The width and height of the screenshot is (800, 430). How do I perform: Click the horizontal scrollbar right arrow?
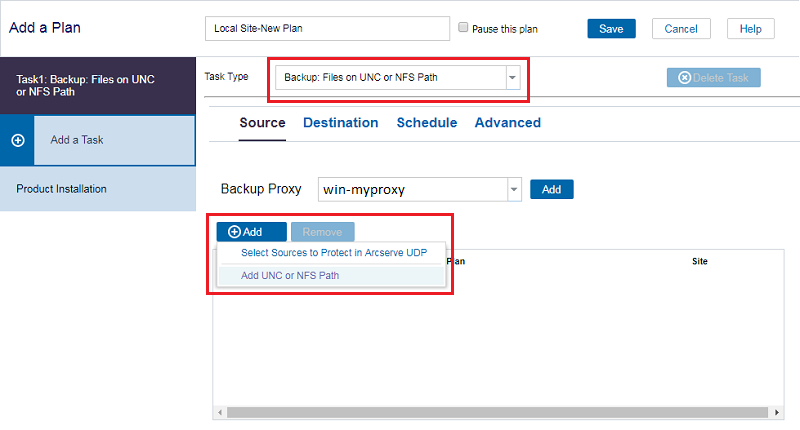tap(777, 412)
